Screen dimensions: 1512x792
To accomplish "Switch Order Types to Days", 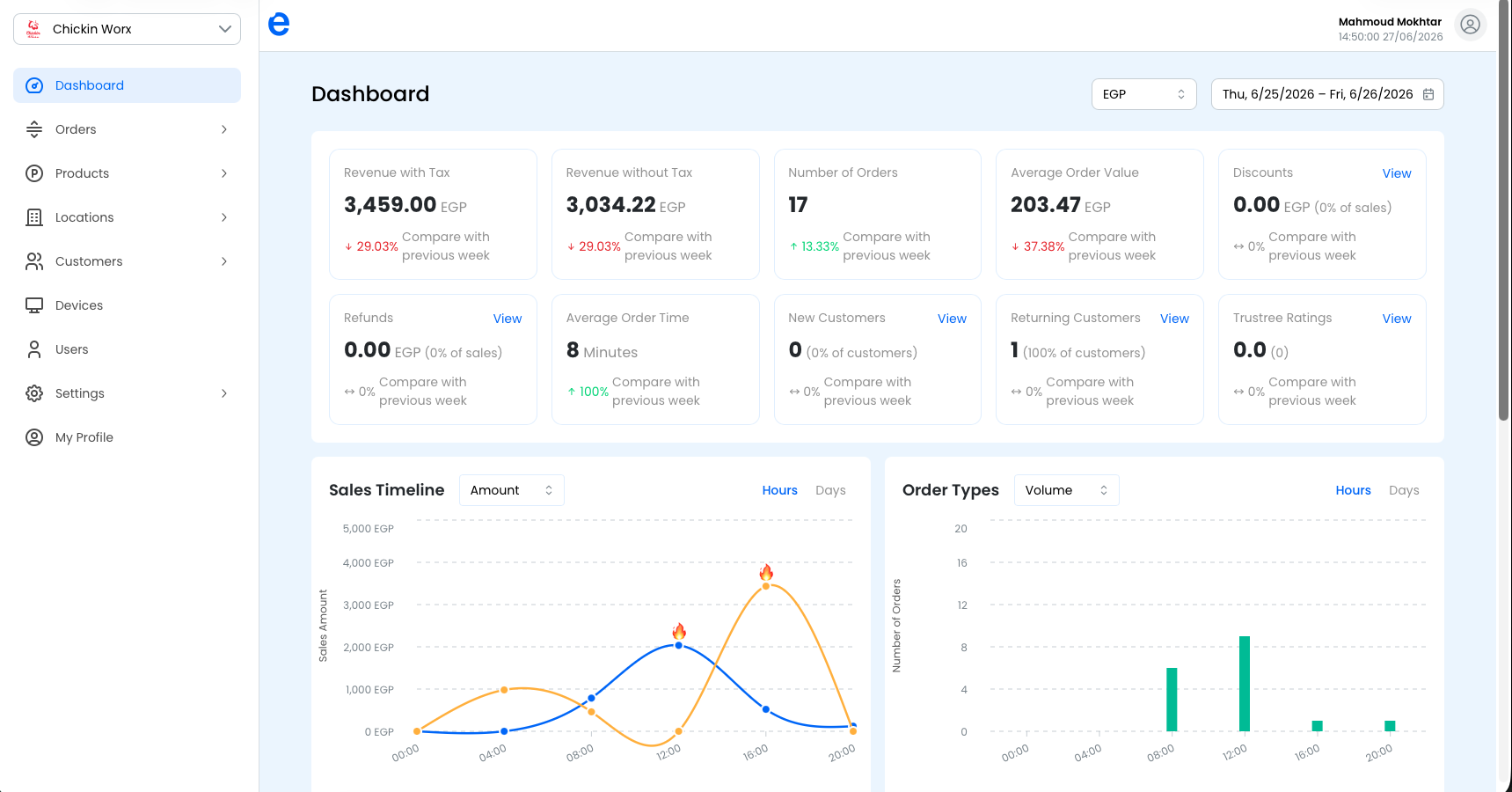I will tap(1404, 490).
